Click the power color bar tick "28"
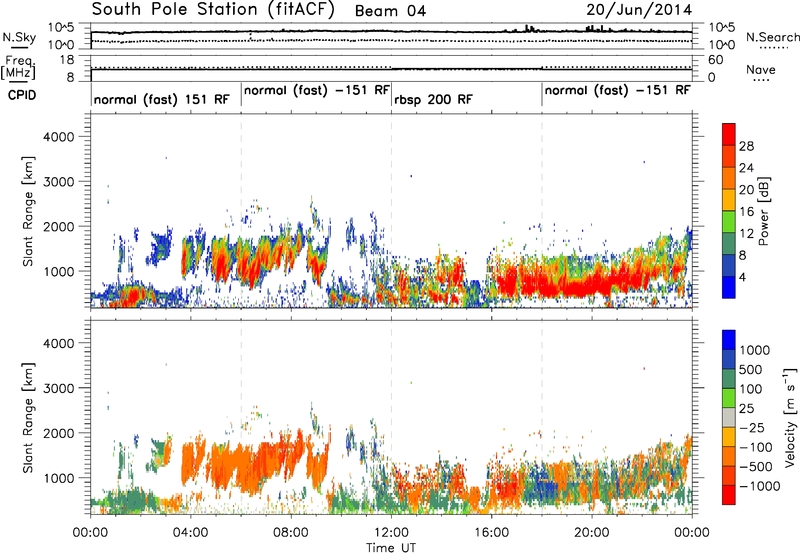Screen dimensions: 800x554 point(746,146)
